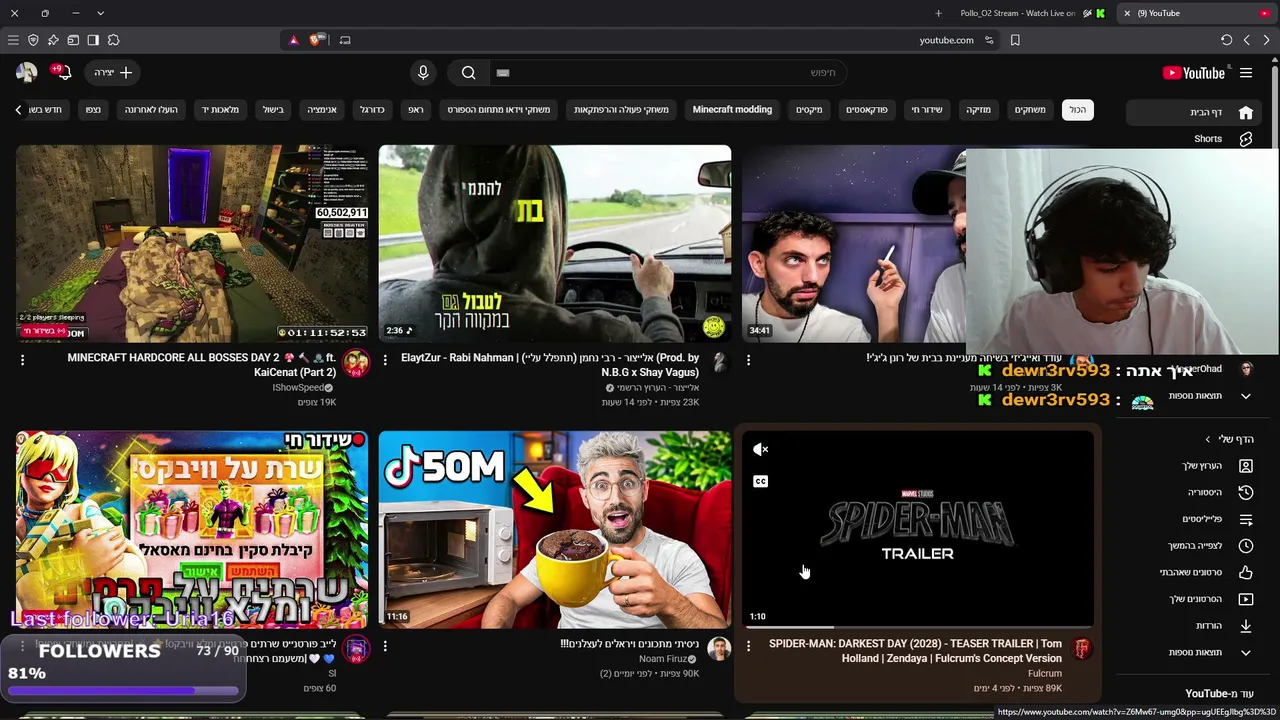
Task: Toggle the browser side panel icon
Action: 93,40
